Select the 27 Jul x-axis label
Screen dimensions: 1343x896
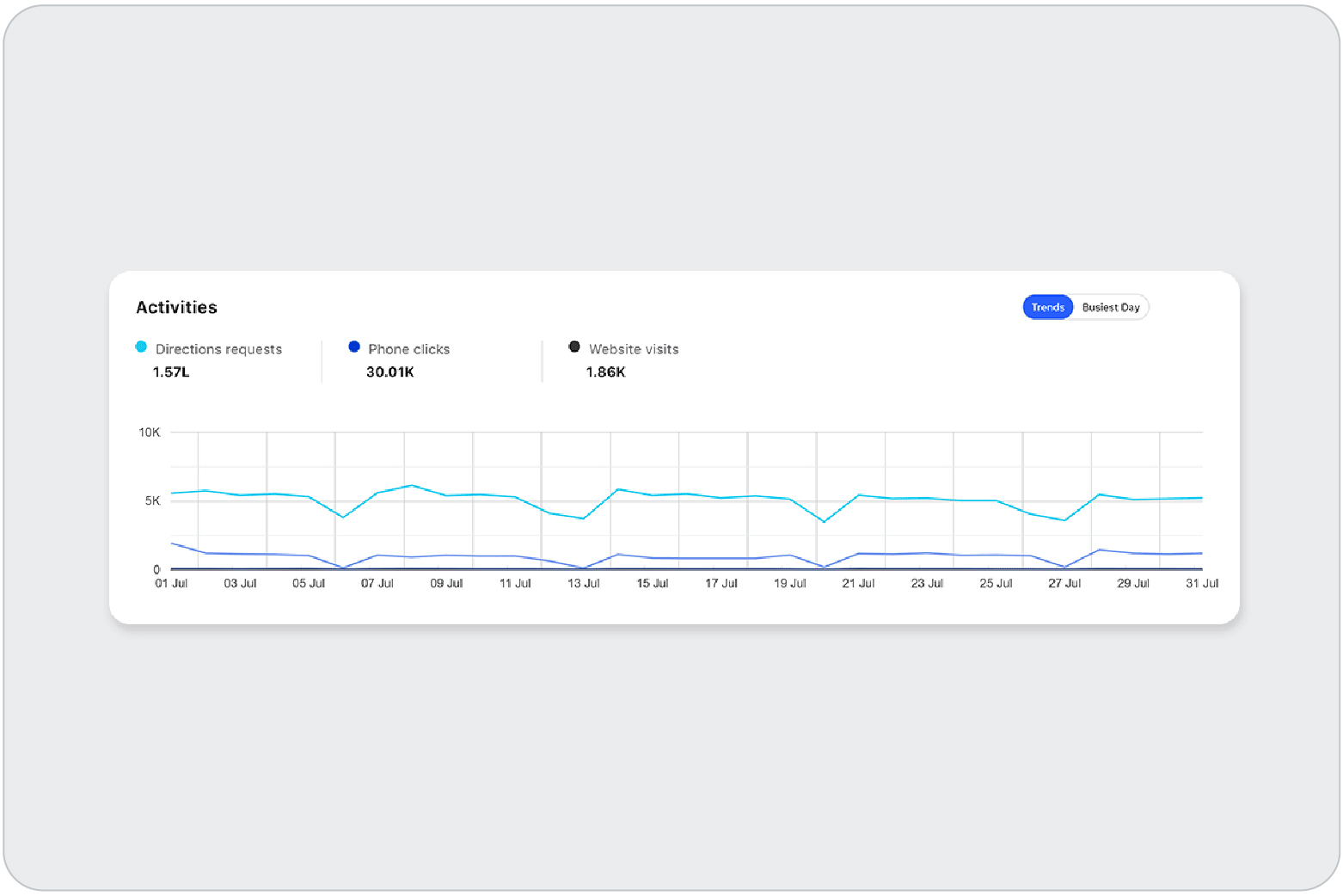tap(1064, 583)
